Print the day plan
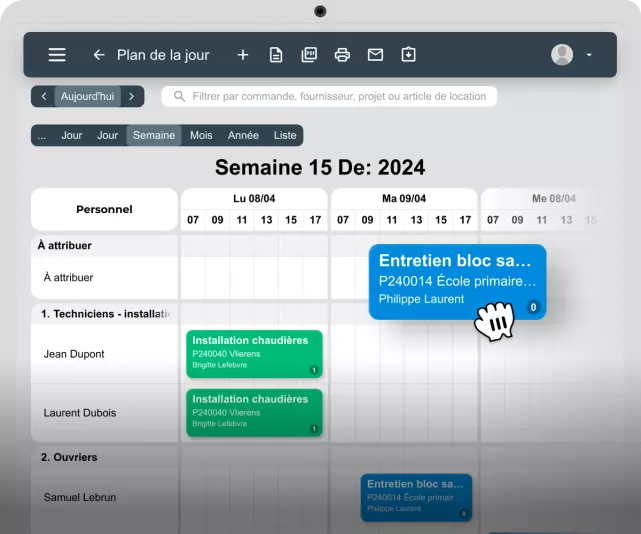This screenshot has height=534, width=641. click(342, 55)
